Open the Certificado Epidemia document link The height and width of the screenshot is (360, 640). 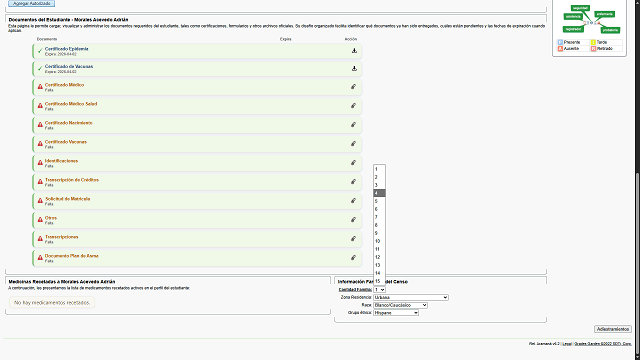[x=67, y=49]
